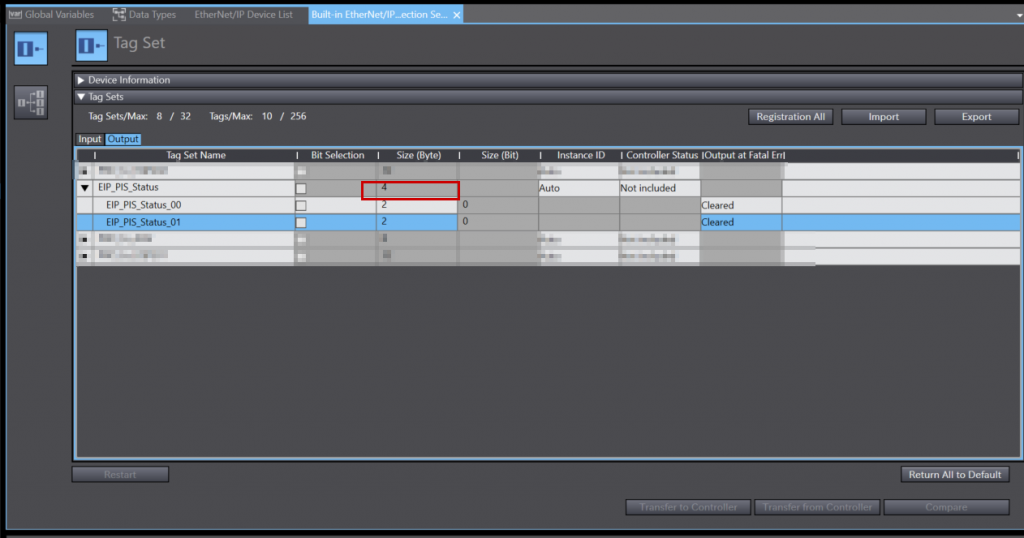Click the Tag Set header icon
Viewport: 1024px width, 538px height.
[x=92, y=45]
